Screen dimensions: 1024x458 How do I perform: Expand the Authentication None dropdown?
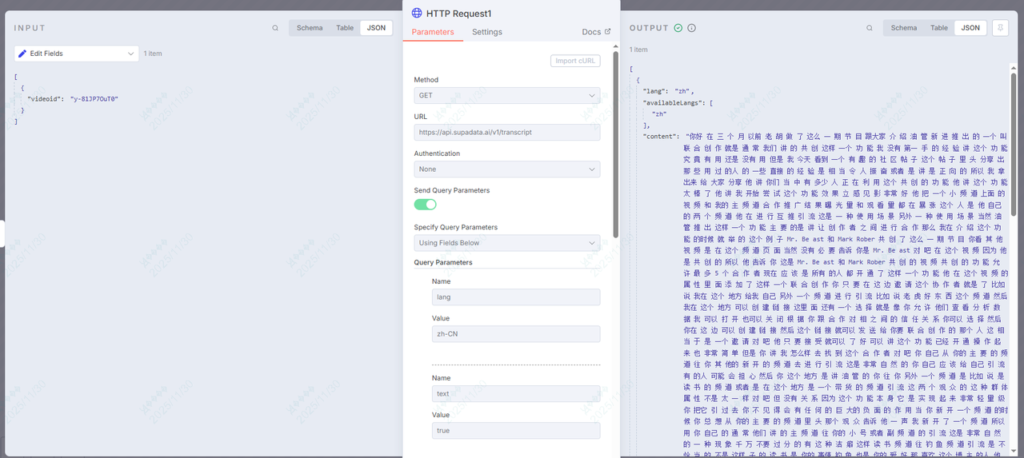click(x=507, y=169)
